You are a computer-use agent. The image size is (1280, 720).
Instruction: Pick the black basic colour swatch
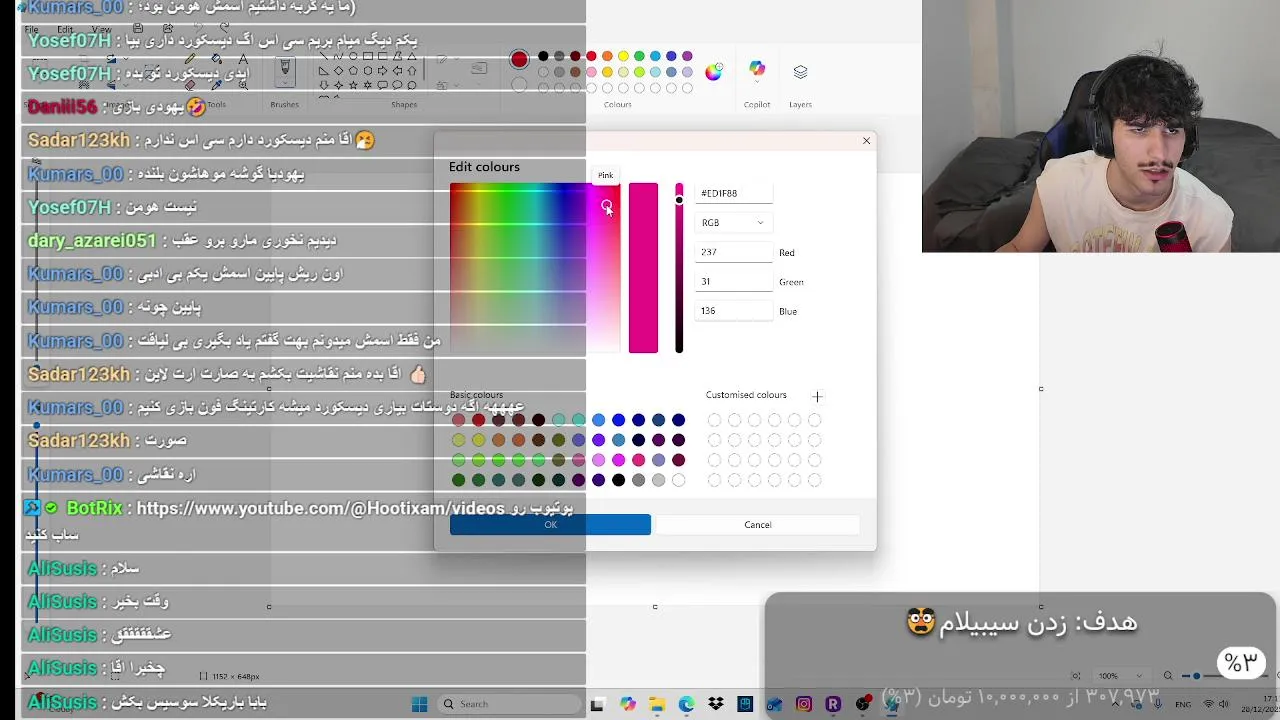618,480
